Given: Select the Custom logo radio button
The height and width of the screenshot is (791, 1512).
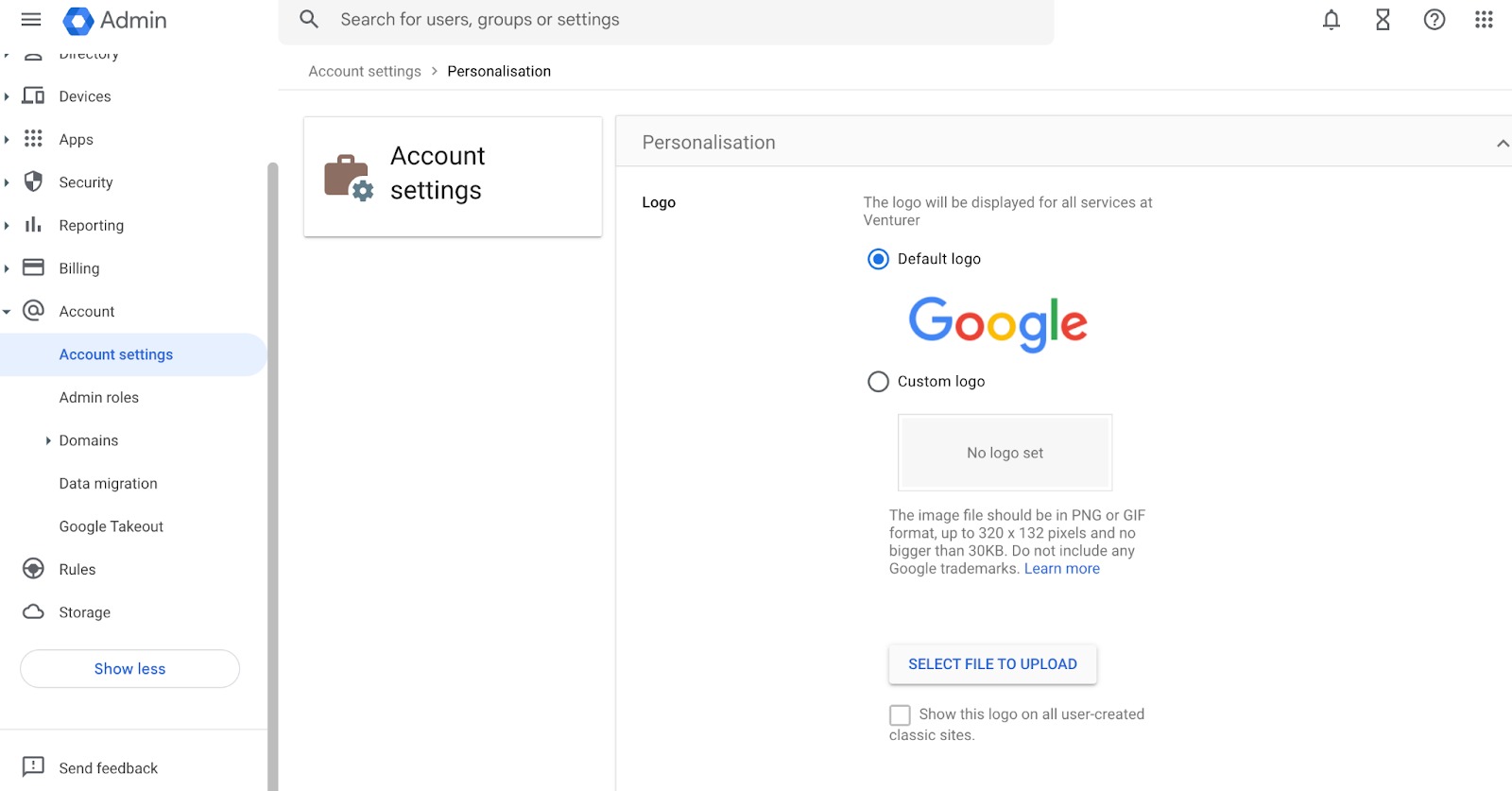Looking at the screenshot, I should click(878, 381).
